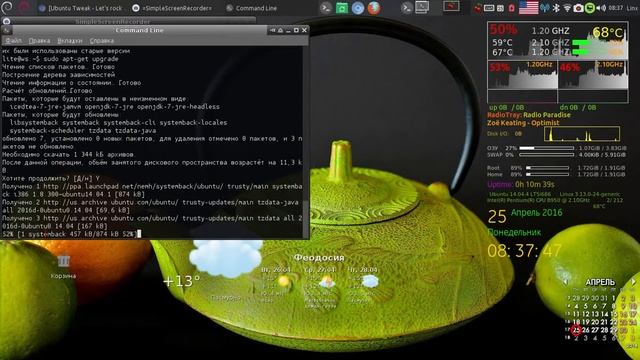Click the +13° temperature reading
The width and height of the screenshot is (640, 360).
coord(182,281)
